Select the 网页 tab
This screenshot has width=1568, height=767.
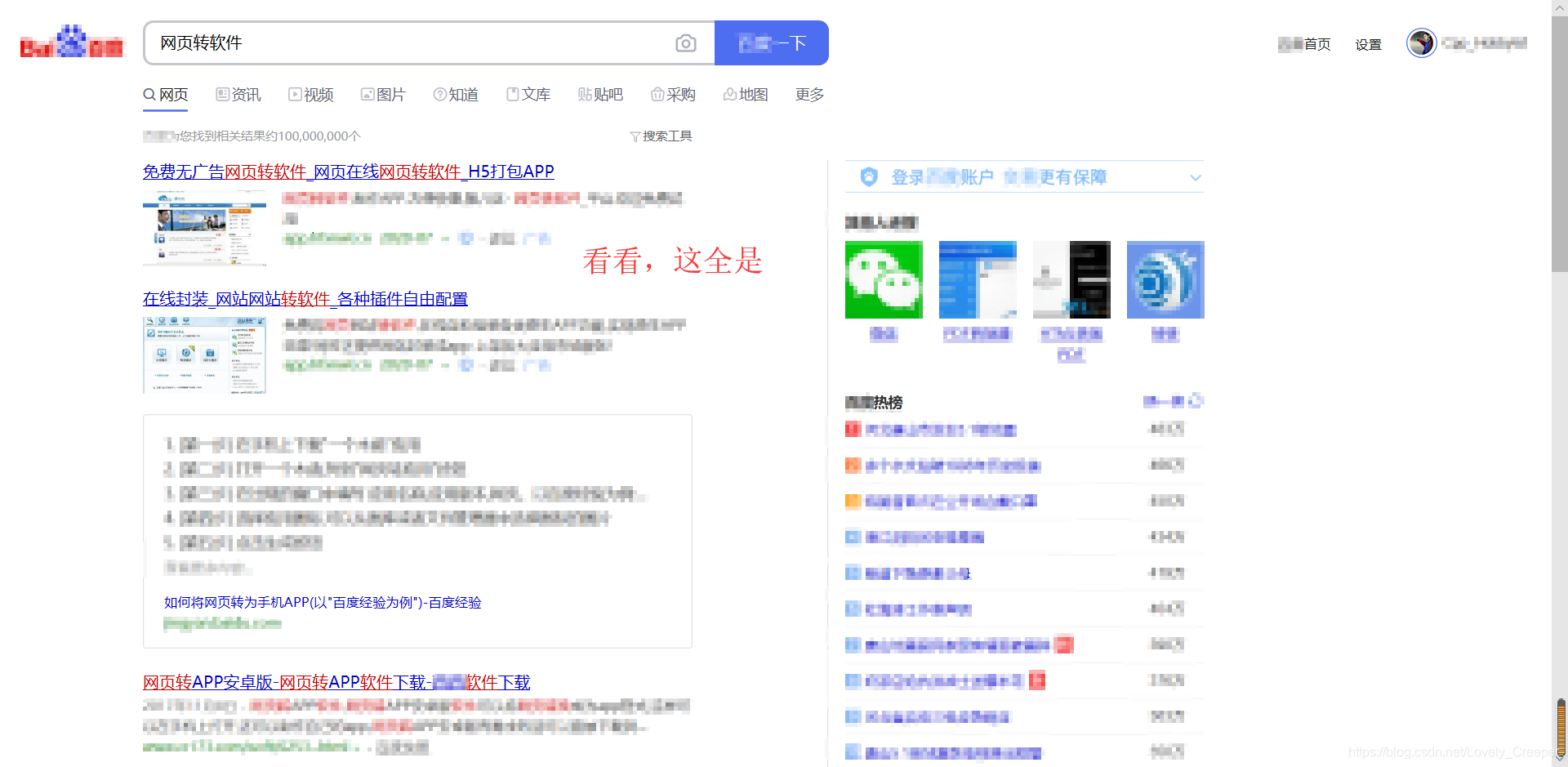[x=166, y=95]
